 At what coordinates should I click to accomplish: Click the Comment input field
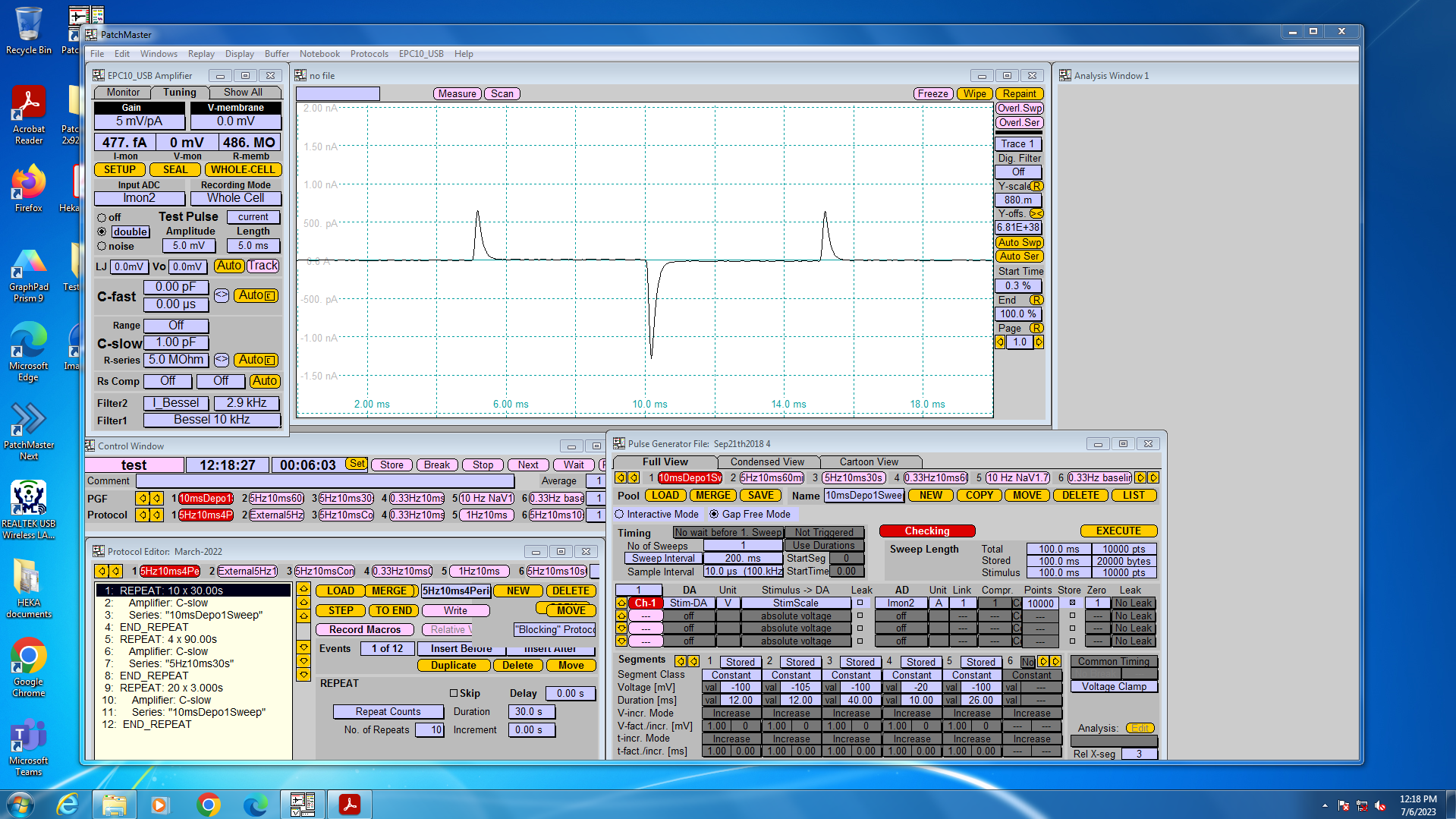(x=325, y=480)
